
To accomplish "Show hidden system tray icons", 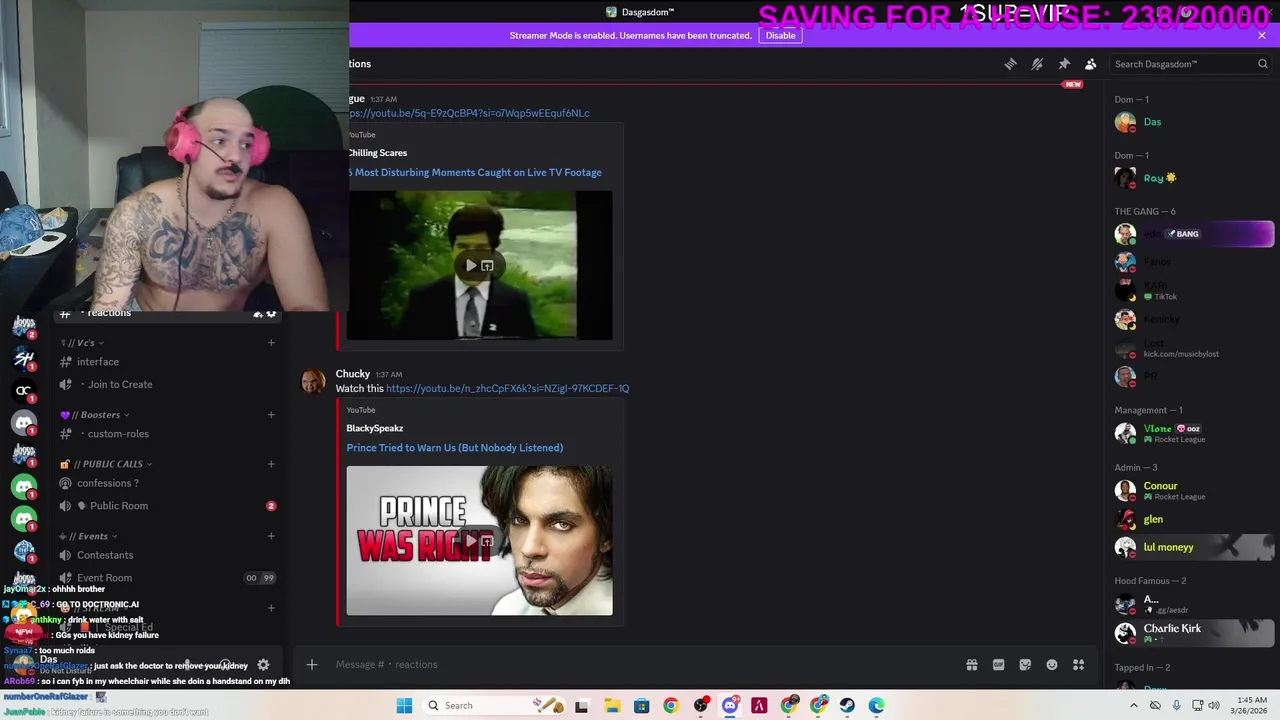I will tap(1133, 705).
